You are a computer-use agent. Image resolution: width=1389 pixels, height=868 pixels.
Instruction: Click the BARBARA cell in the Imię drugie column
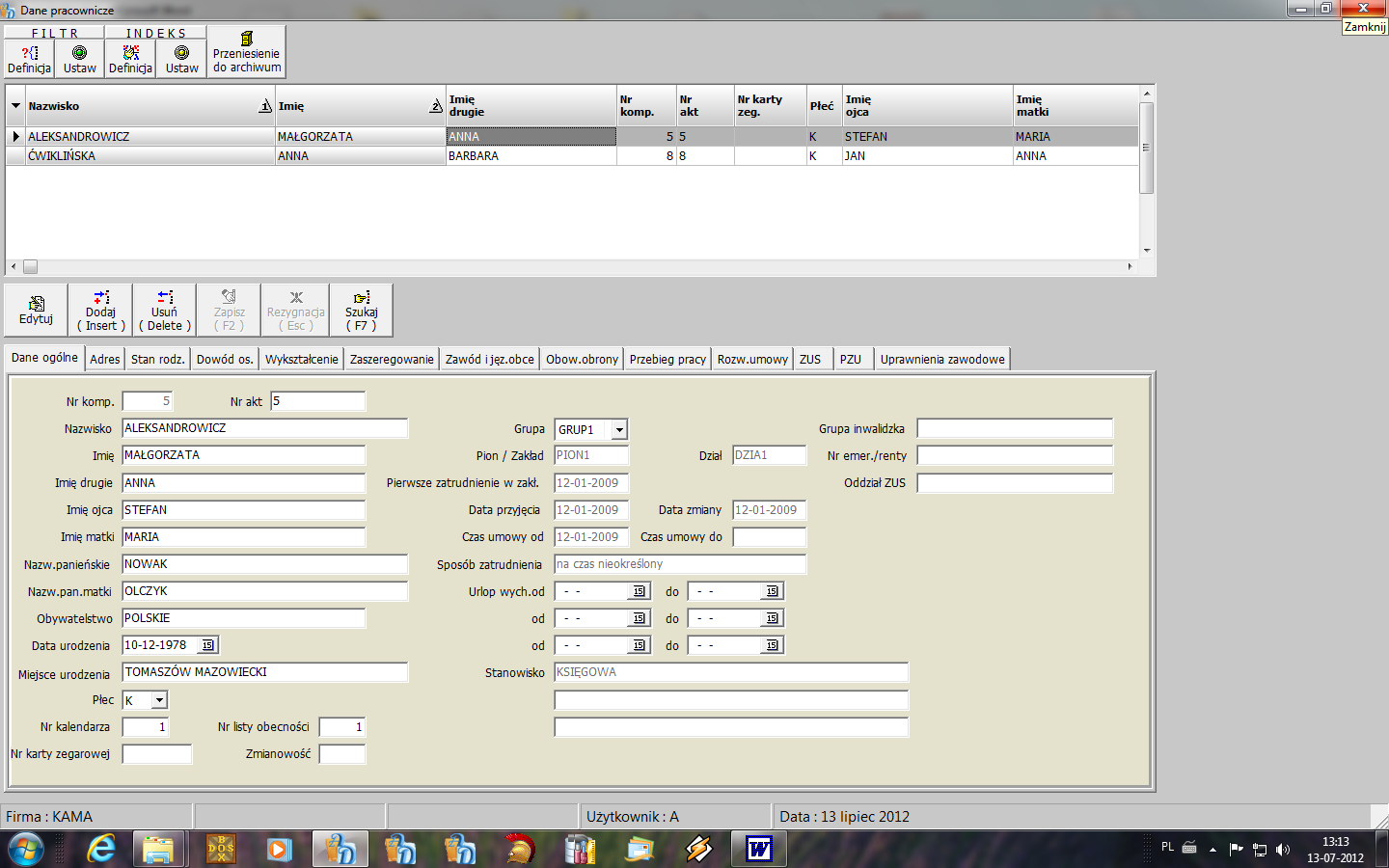(531, 155)
